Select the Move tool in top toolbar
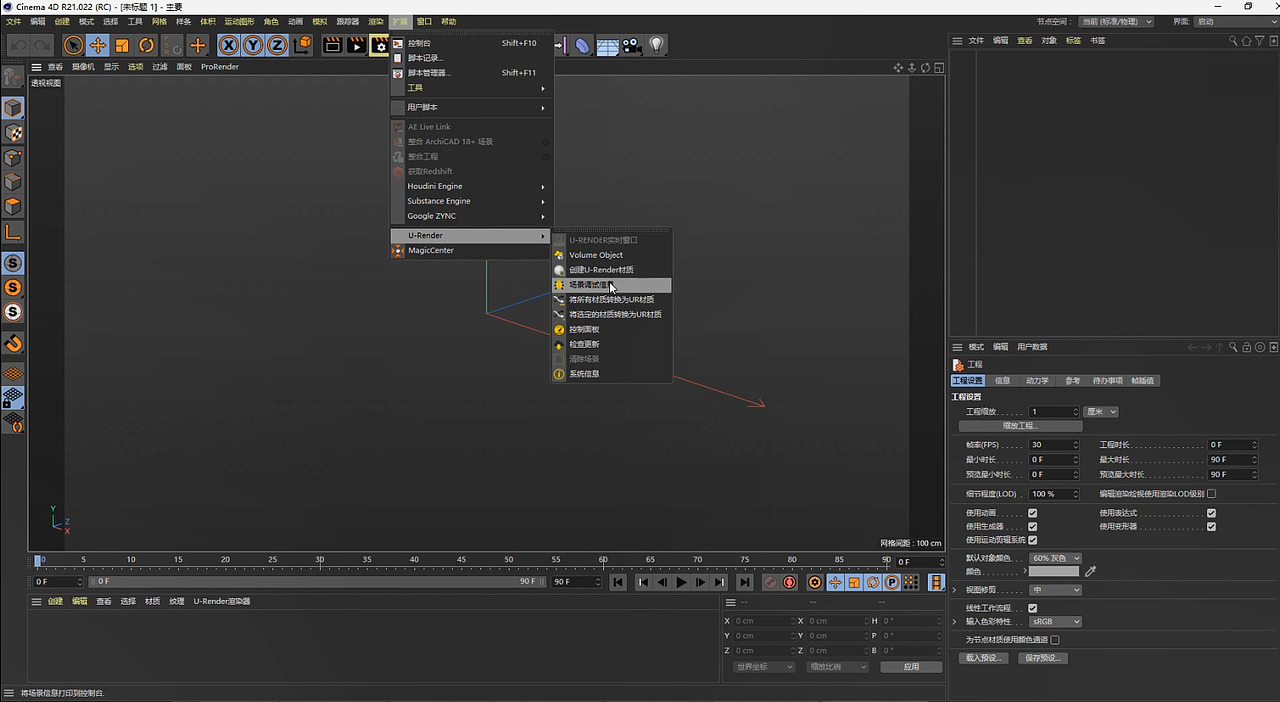Screen dimensions: 1280x702 pos(97,45)
